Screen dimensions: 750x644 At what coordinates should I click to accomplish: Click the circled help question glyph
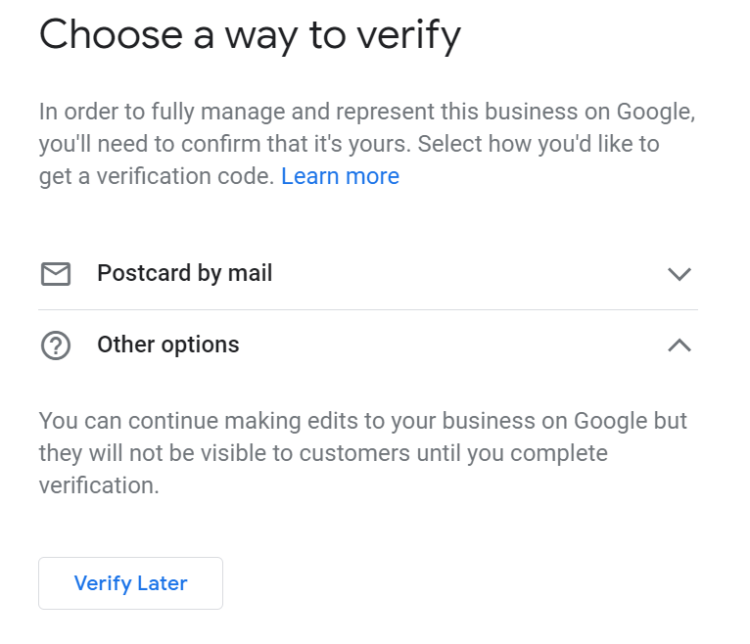coord(55,346)
